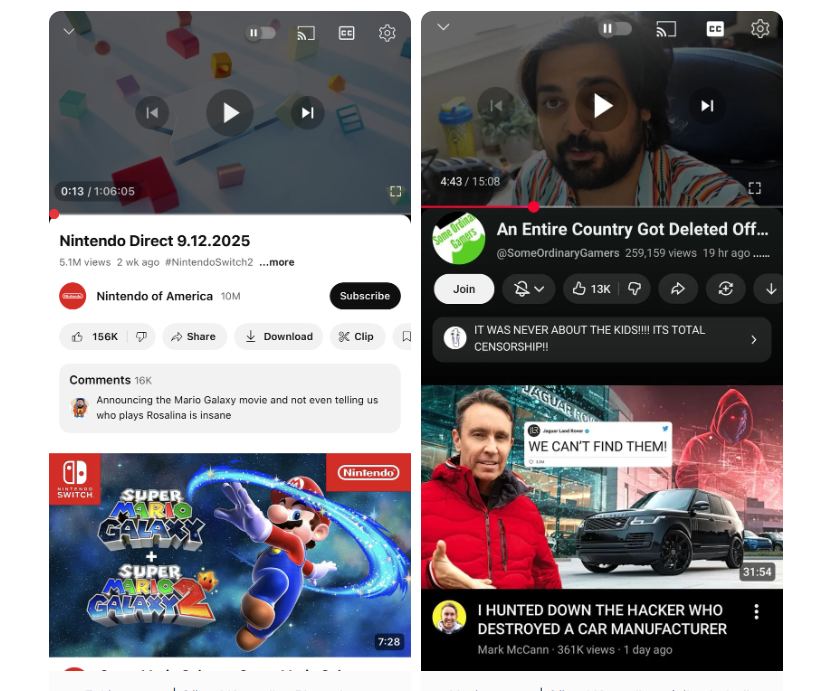821x691 pixels.
Task: Like the Nintendo Direct video (156K)
Action: pos(94,337)
